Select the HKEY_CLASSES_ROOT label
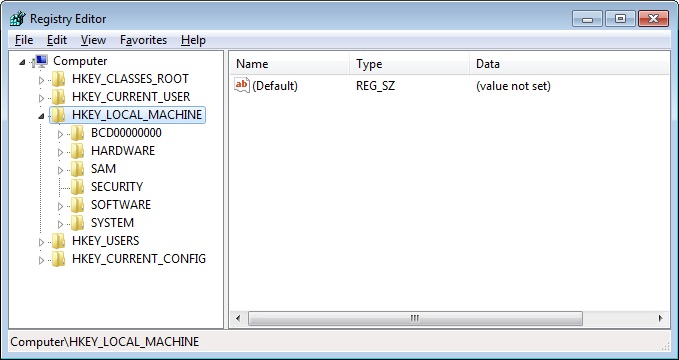Image resolution: width=679 pixels, height=360 pixels. tap(130, 79)
